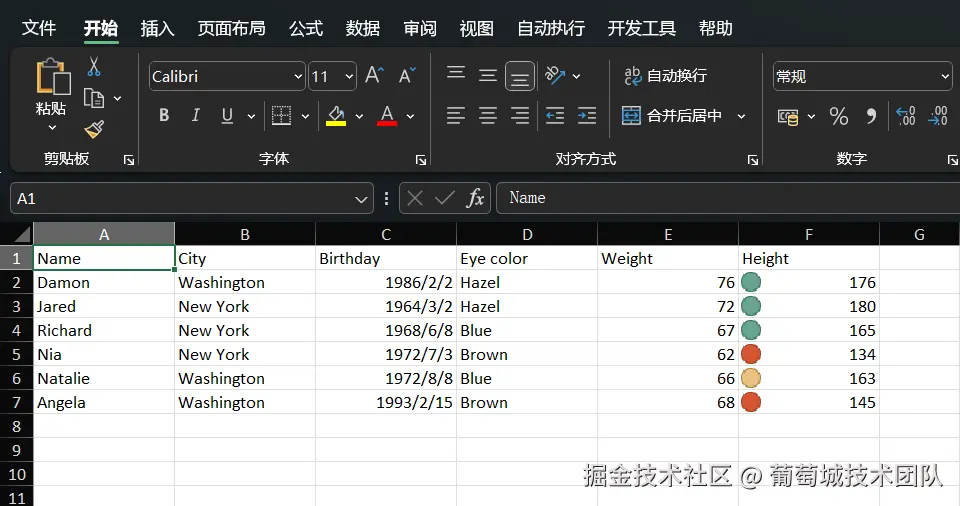Open the border style dropdown arrow
Image resolution: width=960 pixels, height=506 pixels.
click(x=305, y=116)
